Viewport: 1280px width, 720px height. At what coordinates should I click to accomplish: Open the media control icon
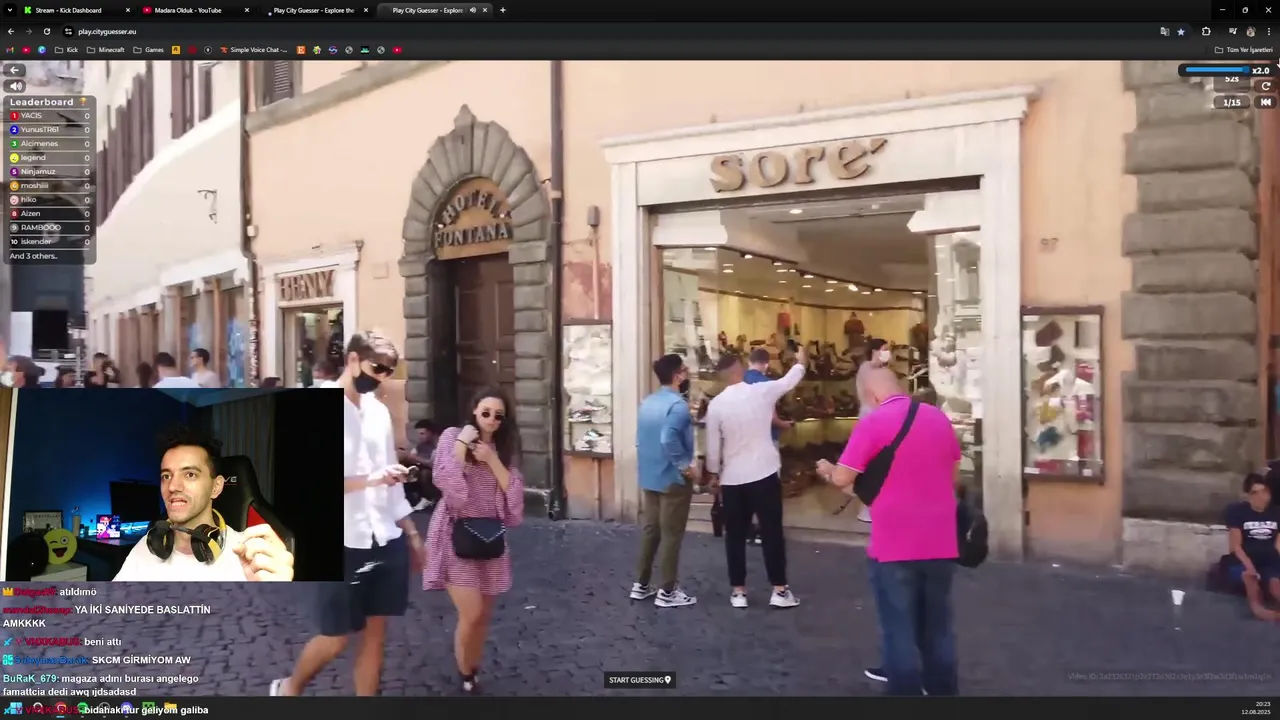1232,31
